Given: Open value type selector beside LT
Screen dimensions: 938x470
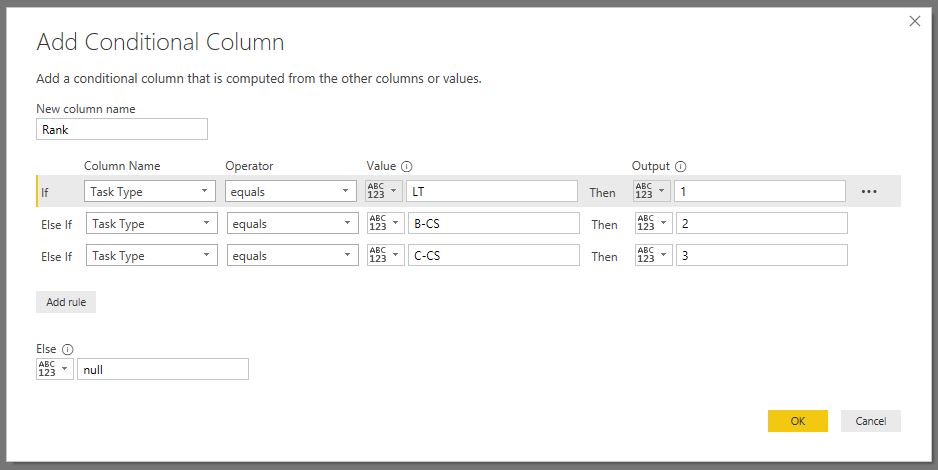Looking at the screenshot, I should pyautogui.click(x=383, y=191).
